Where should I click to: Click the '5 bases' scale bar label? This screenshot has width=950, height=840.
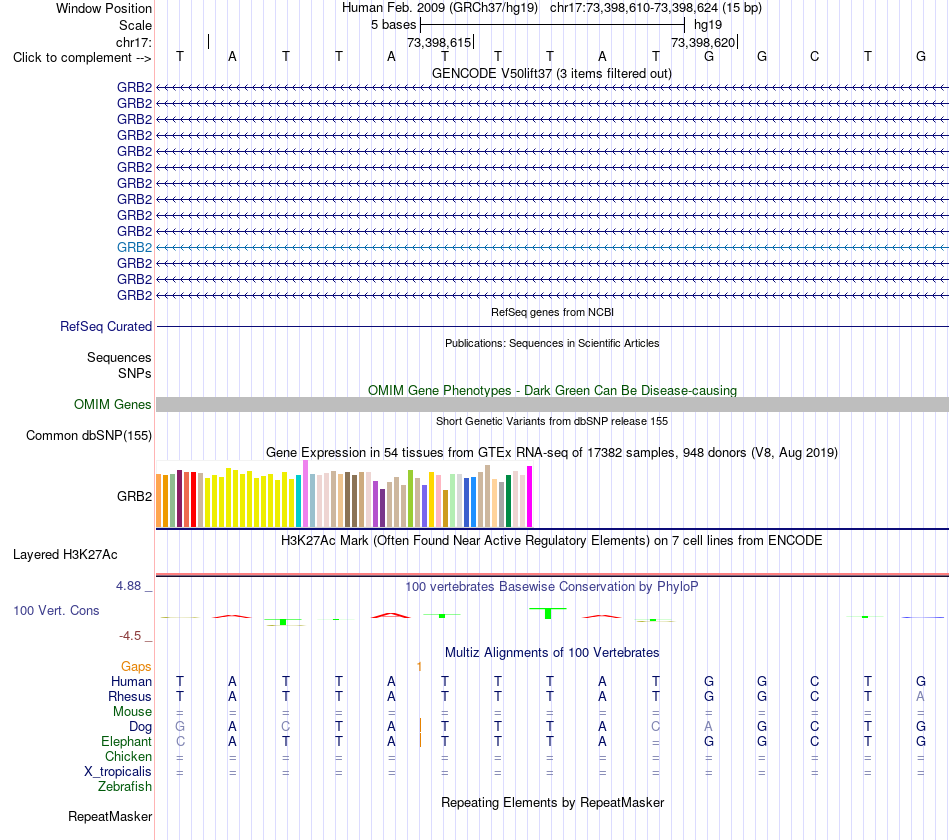pos(393,25)
